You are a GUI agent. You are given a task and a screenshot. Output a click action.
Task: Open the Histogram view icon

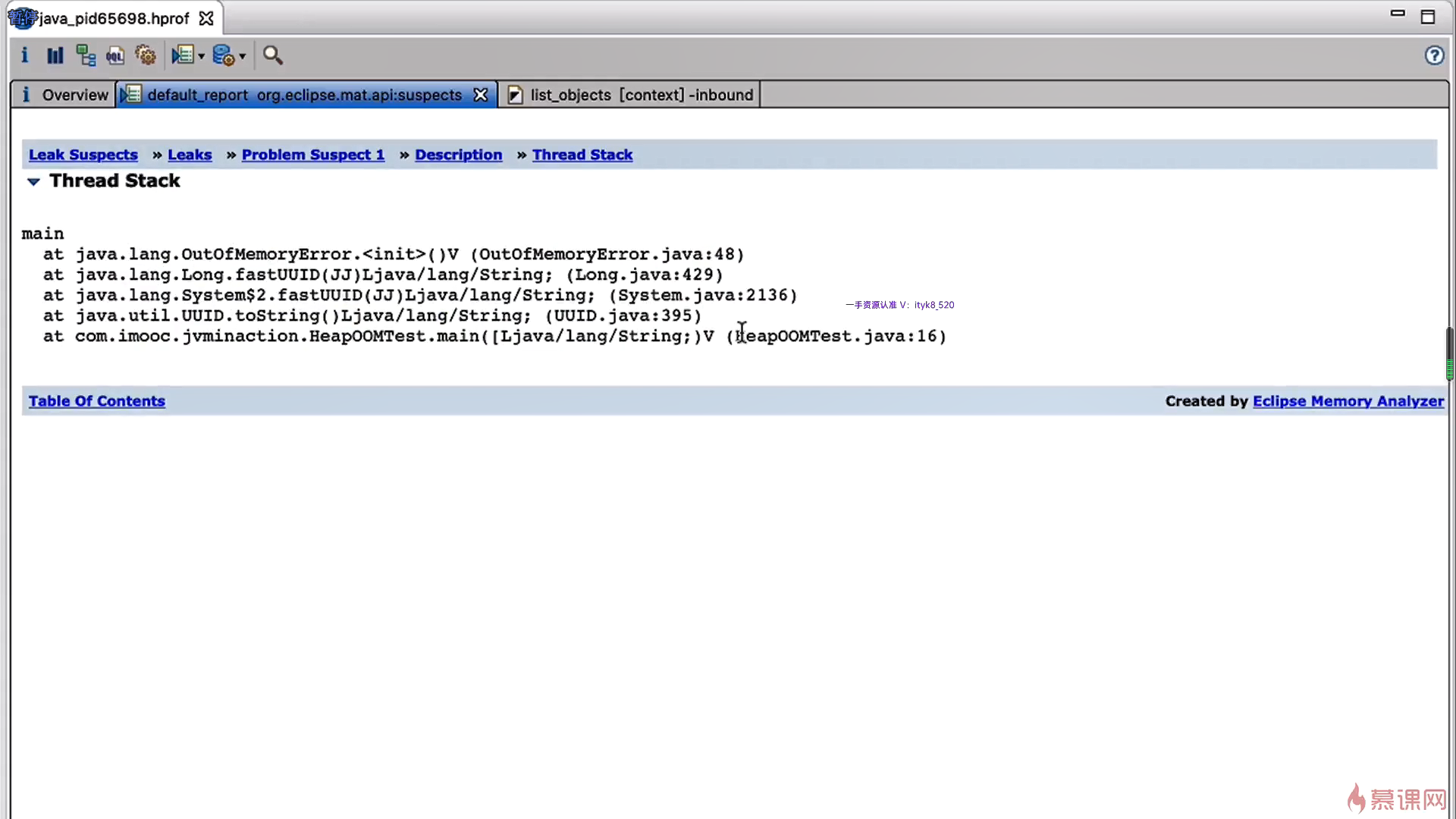coord(55,55)
